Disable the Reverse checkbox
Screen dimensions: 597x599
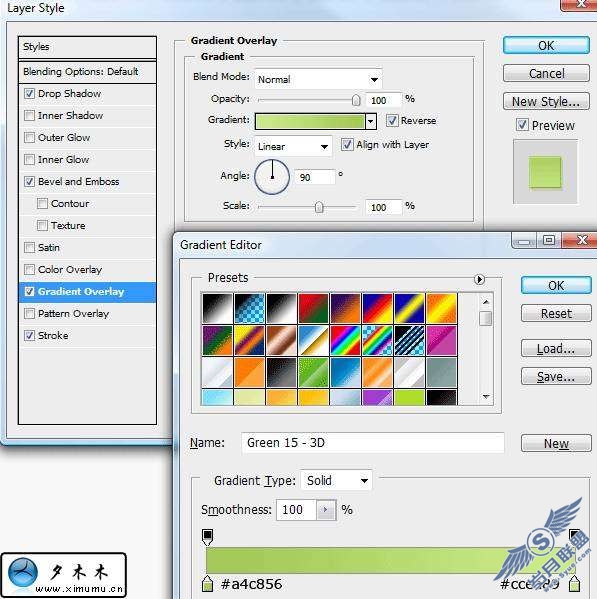tap(392, 120)
